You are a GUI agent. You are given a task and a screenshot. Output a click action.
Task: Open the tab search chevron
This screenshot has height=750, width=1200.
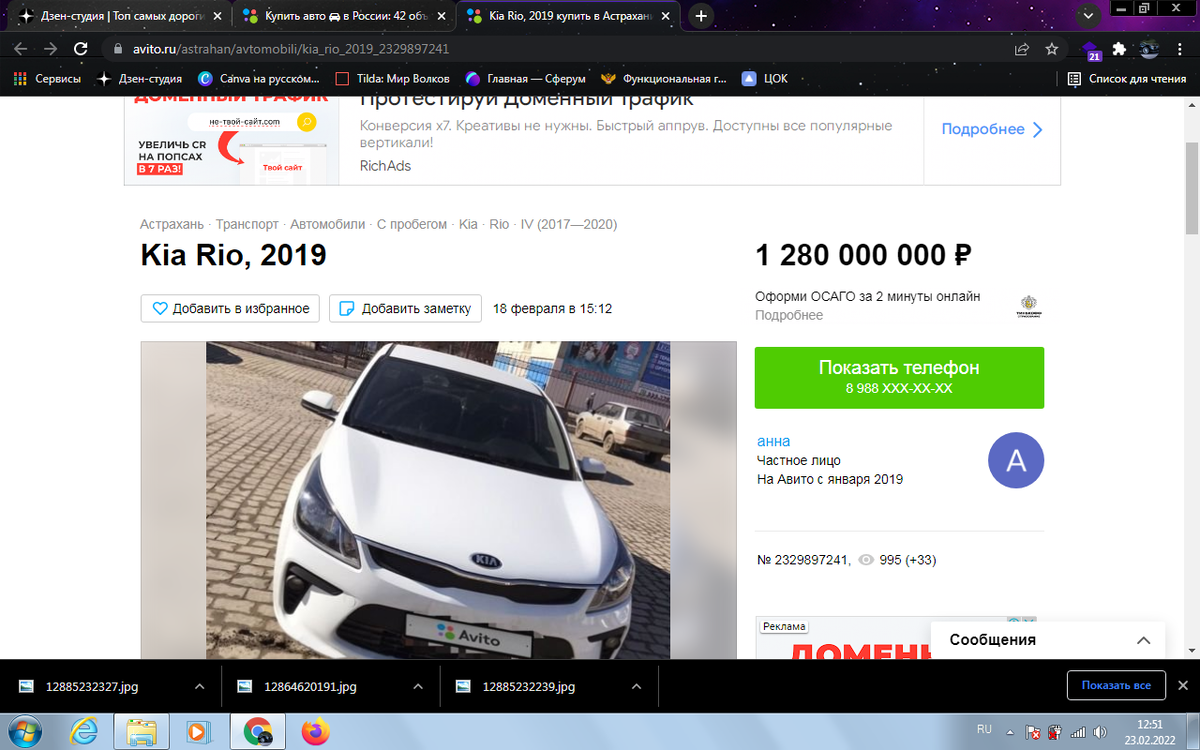1087,15
